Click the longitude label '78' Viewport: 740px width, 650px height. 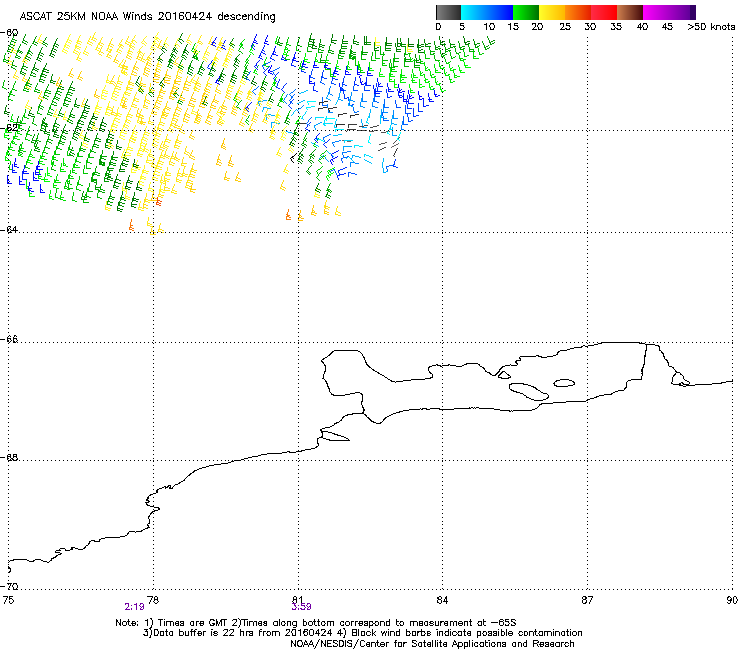153,600
